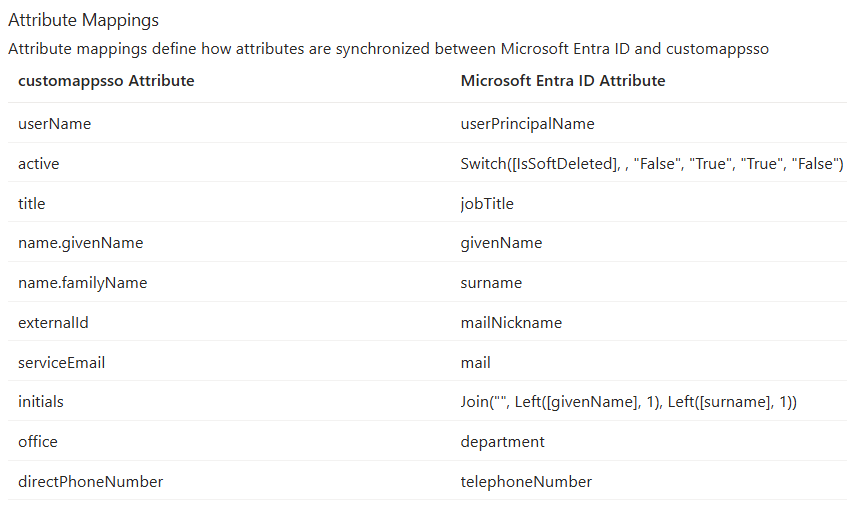Screen dimensions: 847x507
Task: Select the name.givenName attribute
Action: coord(80,243)
